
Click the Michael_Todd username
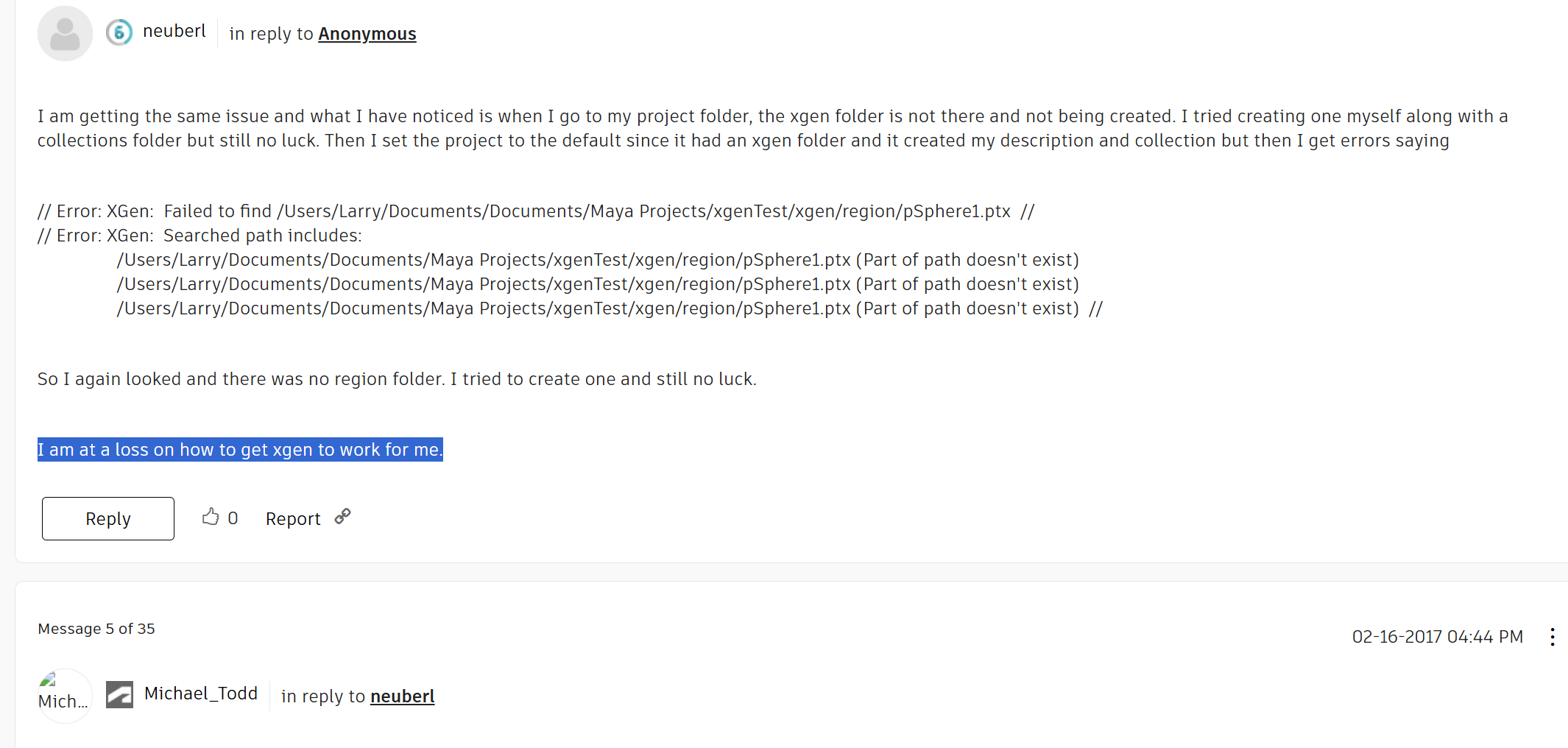[x=201, y=694]
